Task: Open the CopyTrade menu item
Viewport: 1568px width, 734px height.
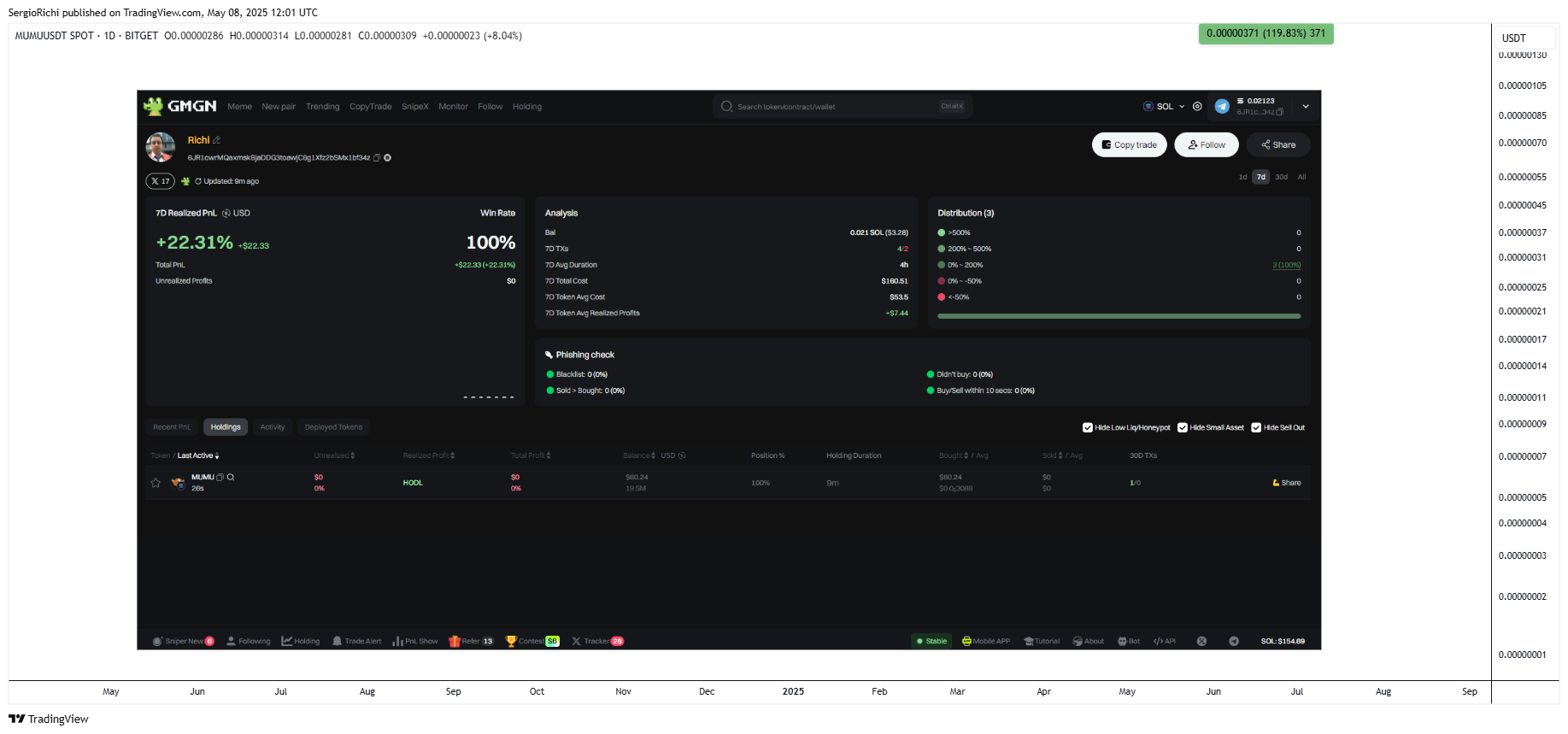Action: click(371, 107)
